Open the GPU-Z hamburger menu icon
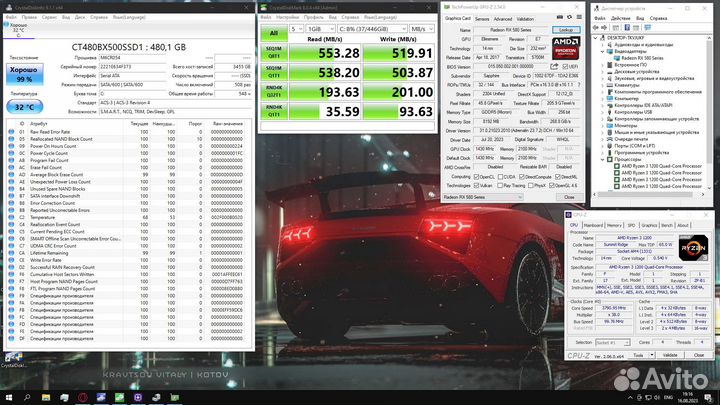The image size is (720, 405). 579,17
